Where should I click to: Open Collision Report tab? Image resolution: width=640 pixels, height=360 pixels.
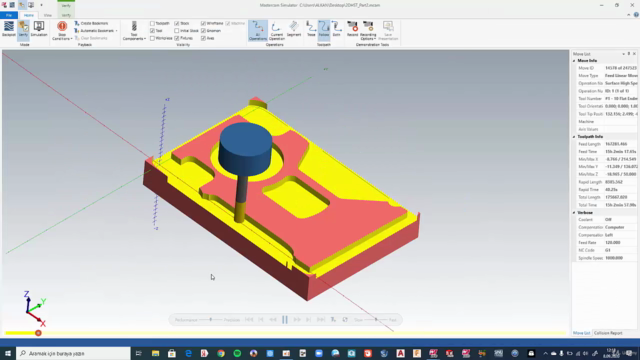click(608, 333)
